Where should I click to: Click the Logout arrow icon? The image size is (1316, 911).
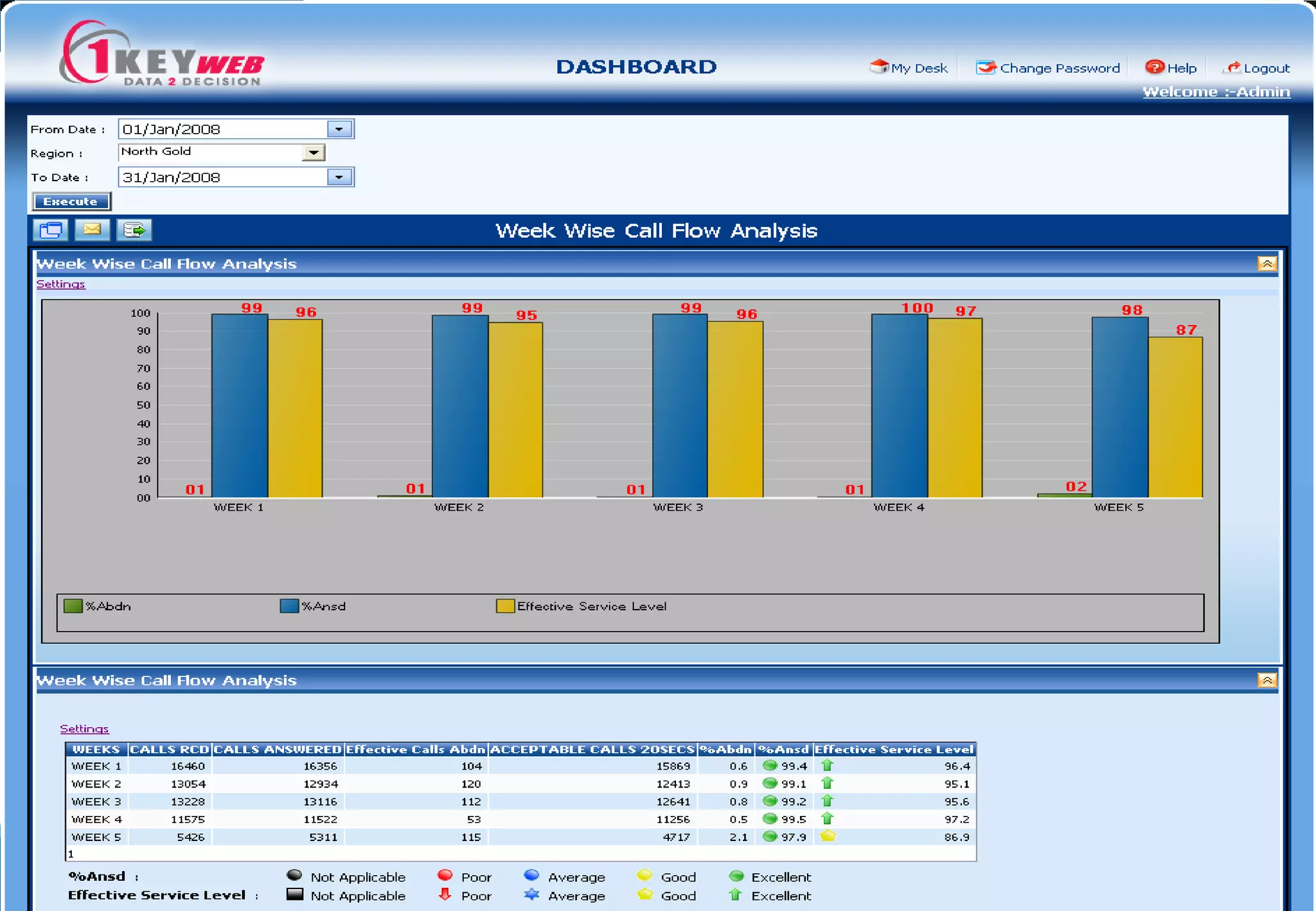coord(1232,67)
